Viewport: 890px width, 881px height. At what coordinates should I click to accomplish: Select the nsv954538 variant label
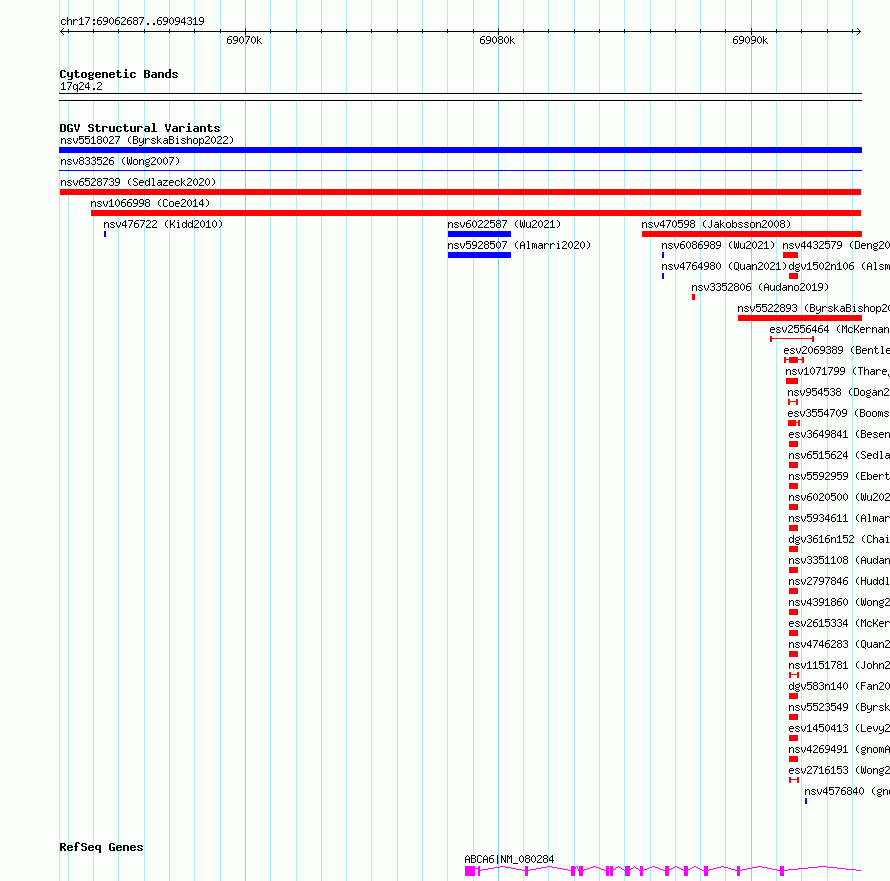point(838,392)
